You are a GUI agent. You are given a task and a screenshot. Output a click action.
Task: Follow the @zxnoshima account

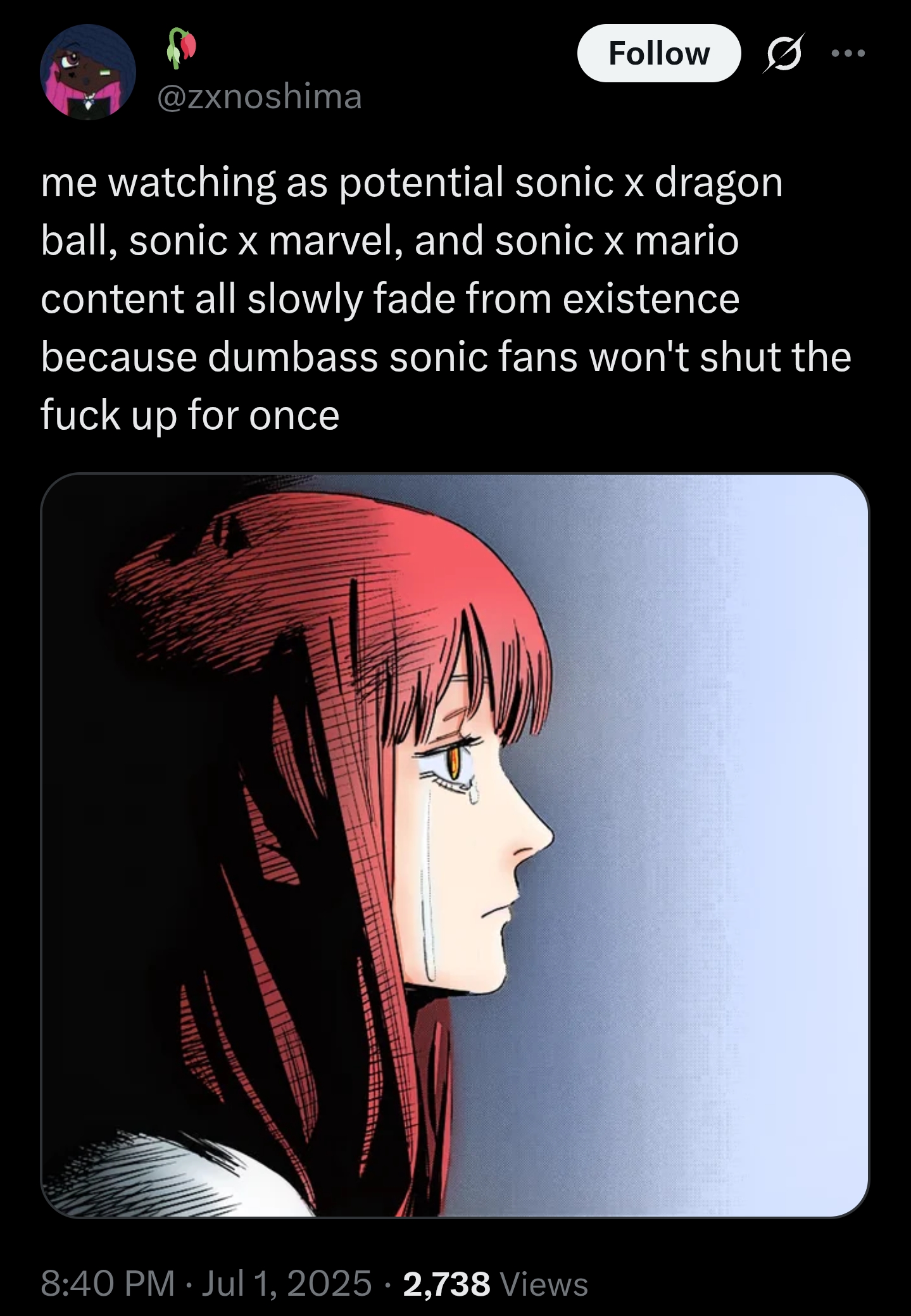click(659, 53)
